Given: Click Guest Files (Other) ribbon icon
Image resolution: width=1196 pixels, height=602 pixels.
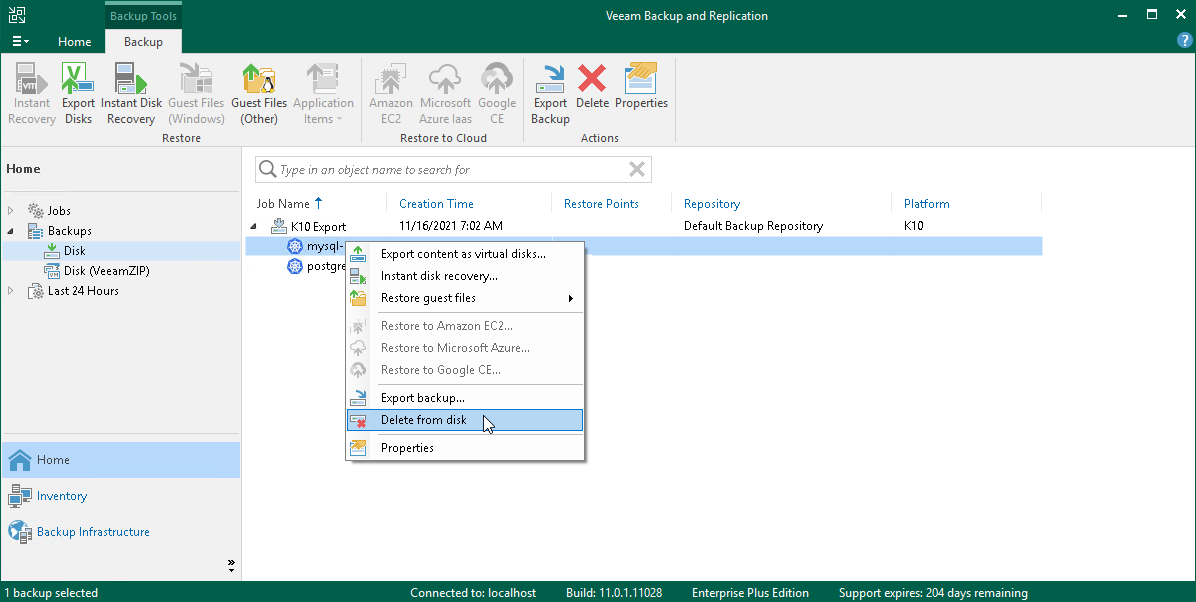Looking at the screenshot, I should pyautogui.click(x=259, y=94).
